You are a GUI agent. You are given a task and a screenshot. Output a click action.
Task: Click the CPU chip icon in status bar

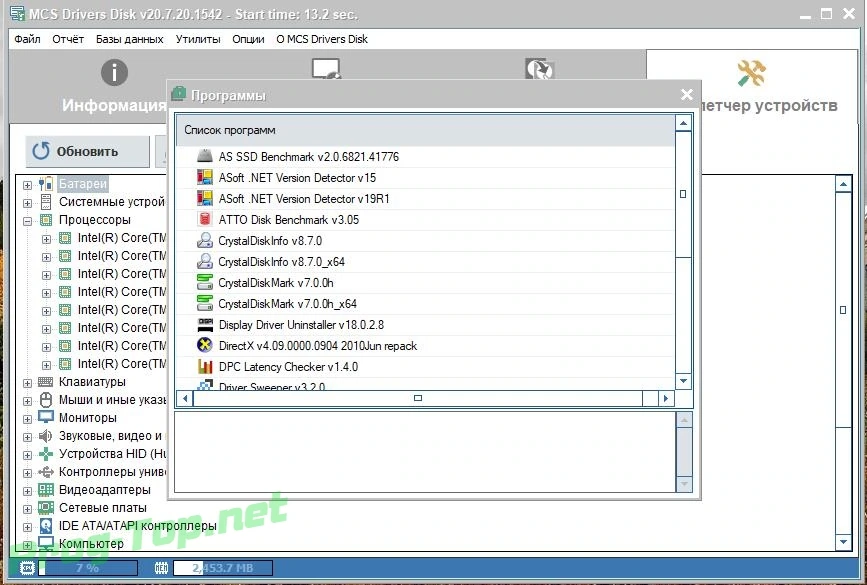[x=27, y=568]
